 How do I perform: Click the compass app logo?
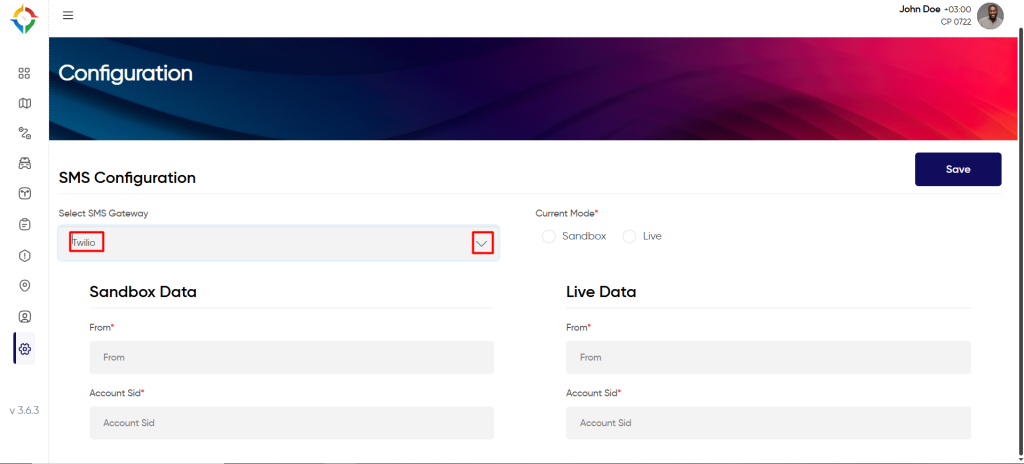(24, 20)
